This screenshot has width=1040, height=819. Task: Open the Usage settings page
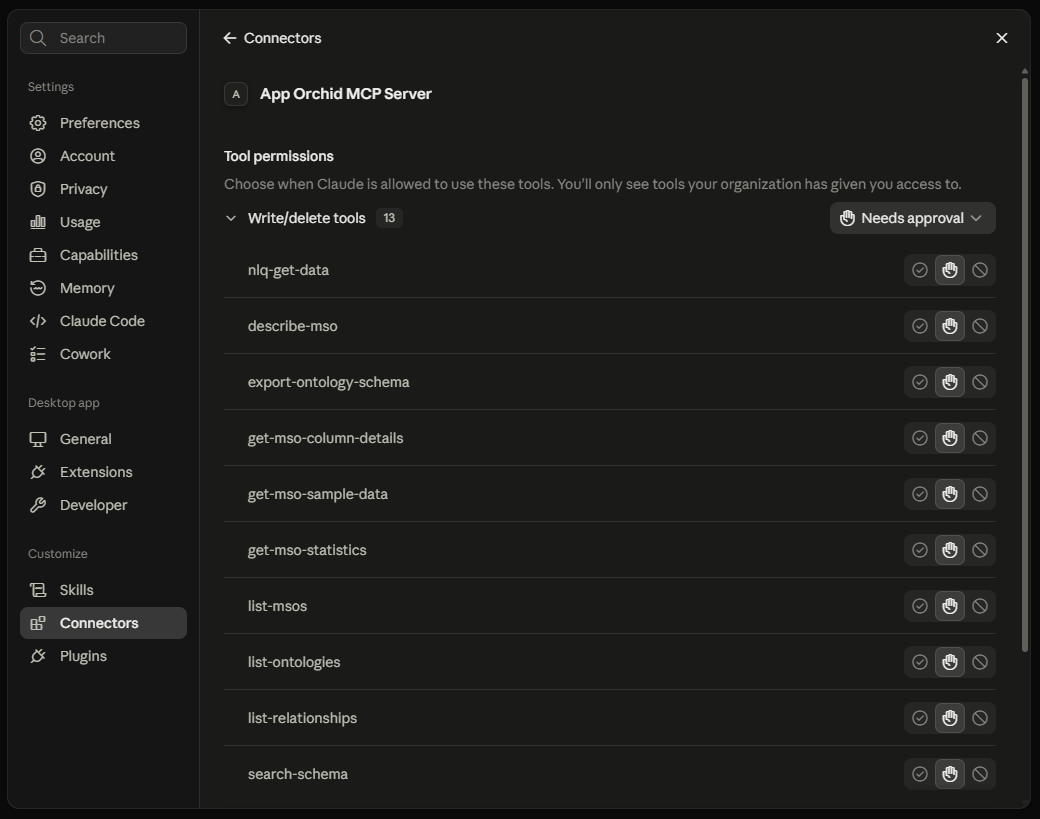pos(103,222)
